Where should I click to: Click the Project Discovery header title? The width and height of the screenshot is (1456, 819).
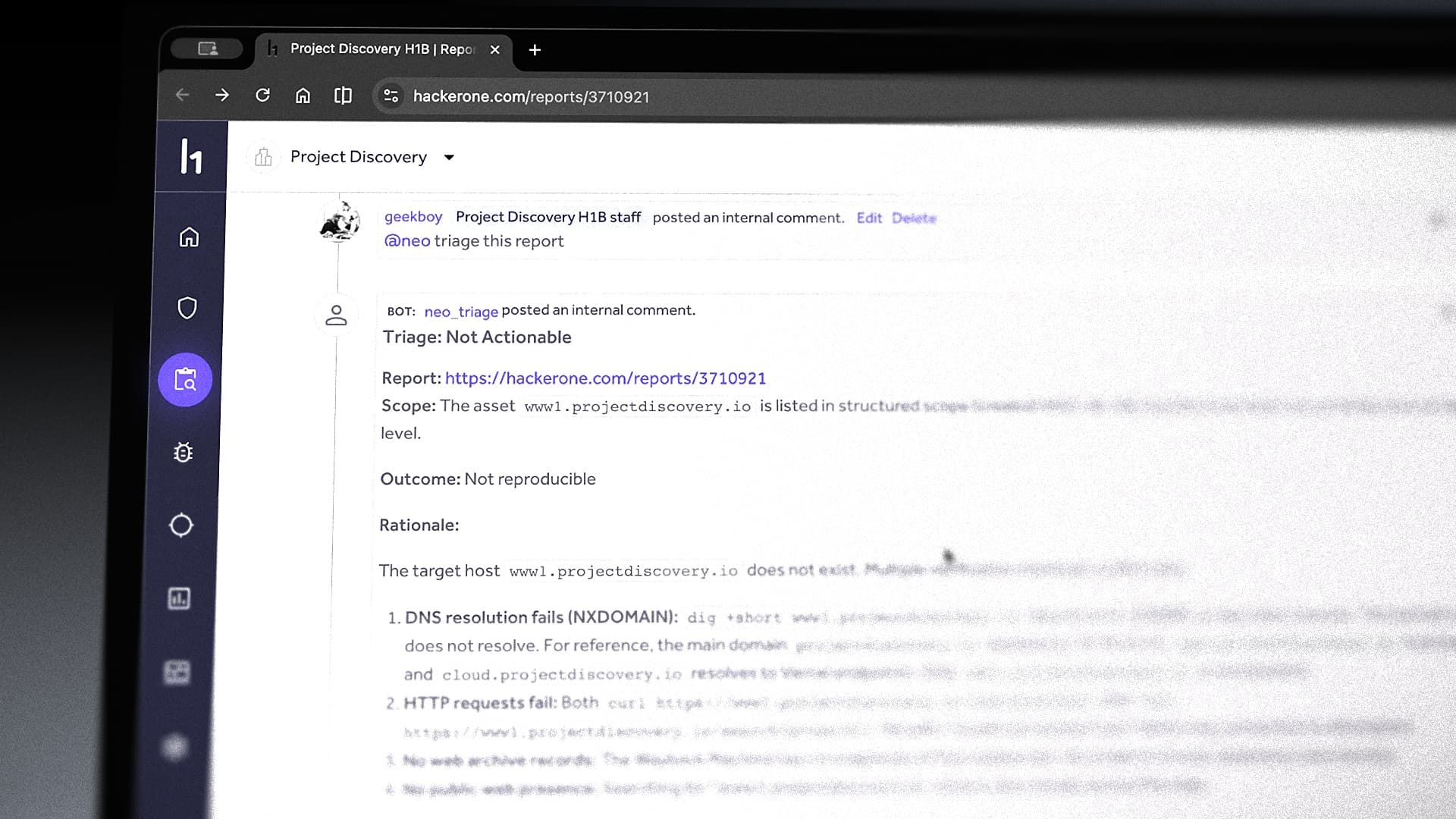click(x=359, y=157)
